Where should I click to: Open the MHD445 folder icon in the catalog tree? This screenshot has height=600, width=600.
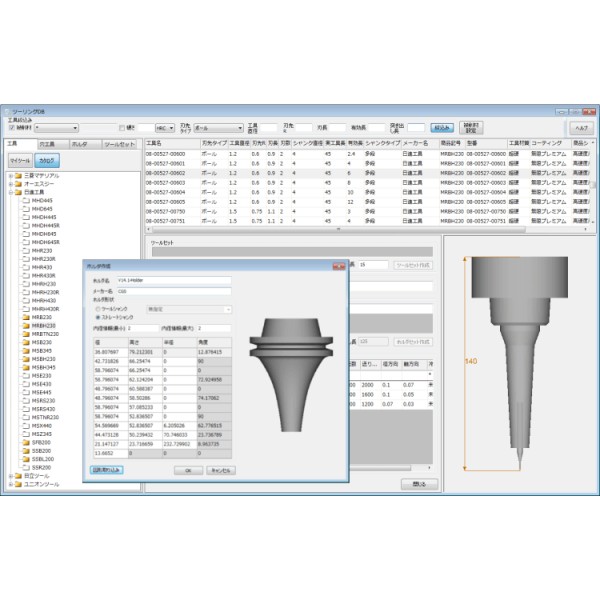(x=26, y=201)
